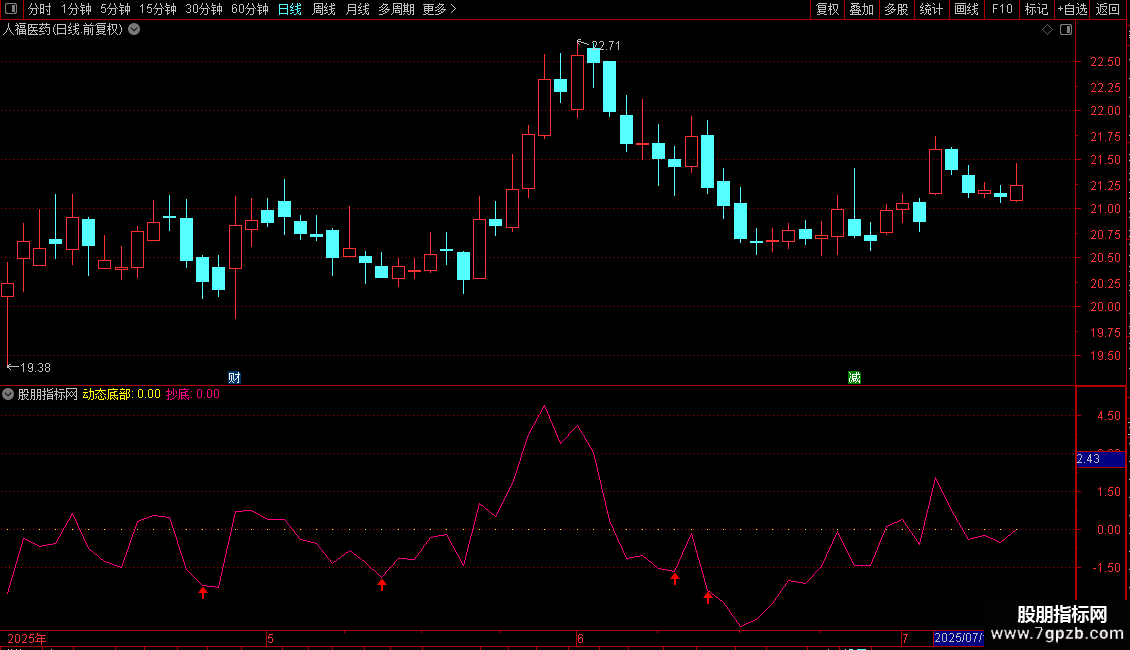
Task: Click the first red buy arrow in indicator
Action: tap(203, 592)
